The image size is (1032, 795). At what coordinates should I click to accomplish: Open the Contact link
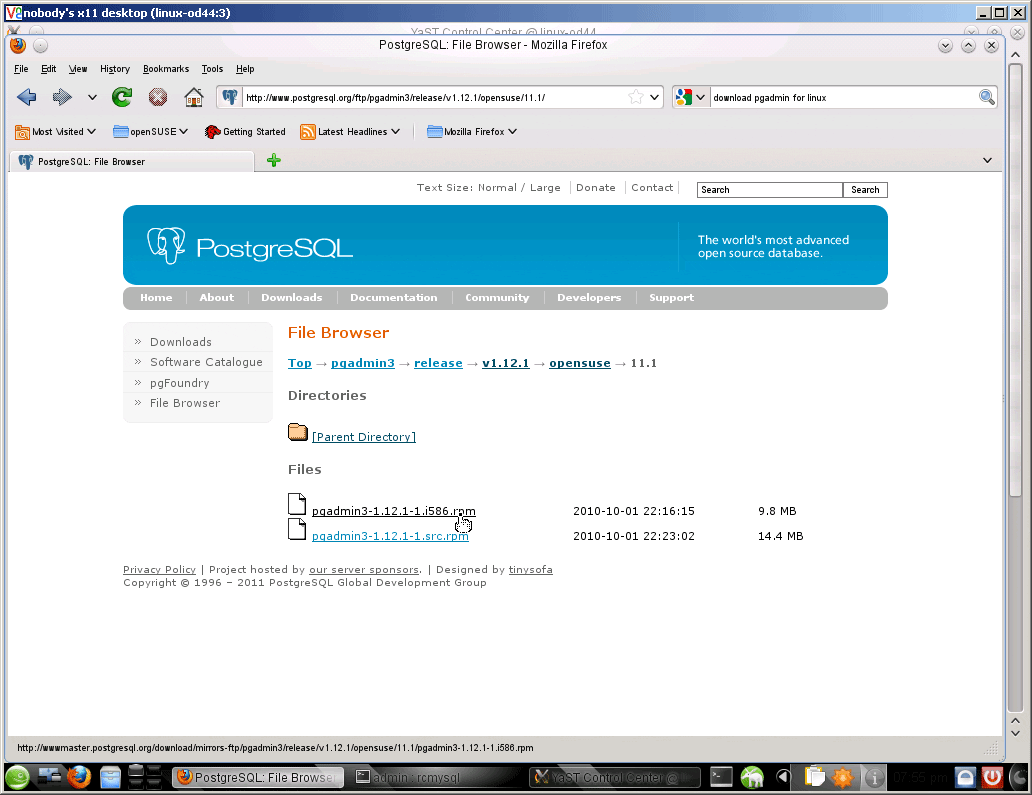pyautogui.click(x=652, y=188)
